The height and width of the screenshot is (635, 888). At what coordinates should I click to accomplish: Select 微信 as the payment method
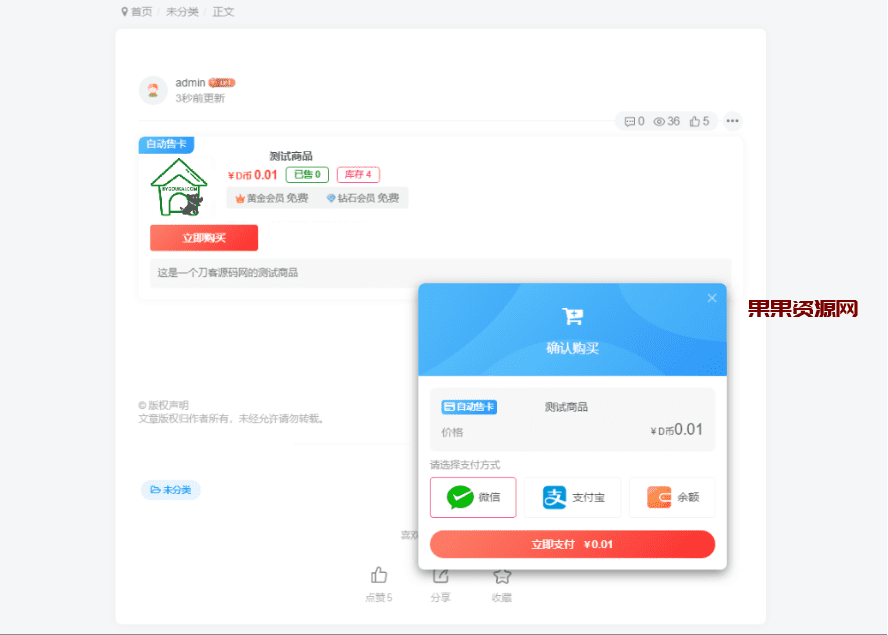473,497
